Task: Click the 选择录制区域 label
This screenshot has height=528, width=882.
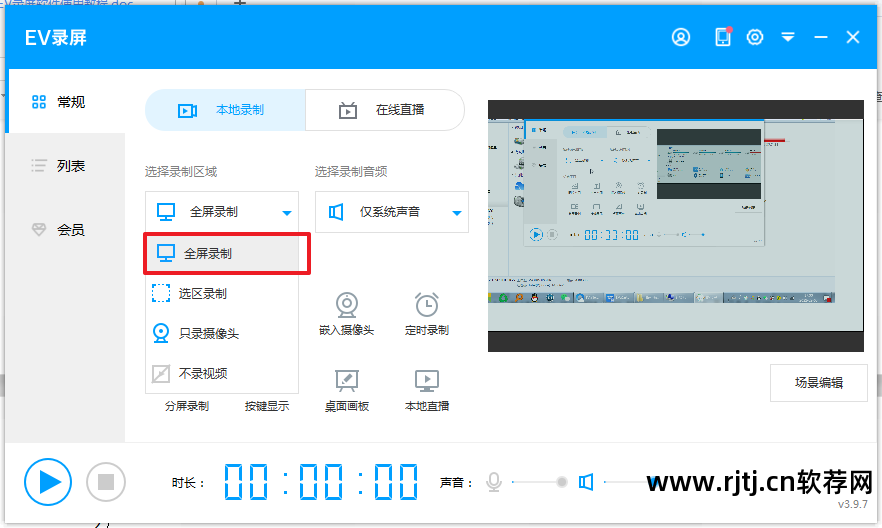Action: pyautogui.click(x=181, y=172)
